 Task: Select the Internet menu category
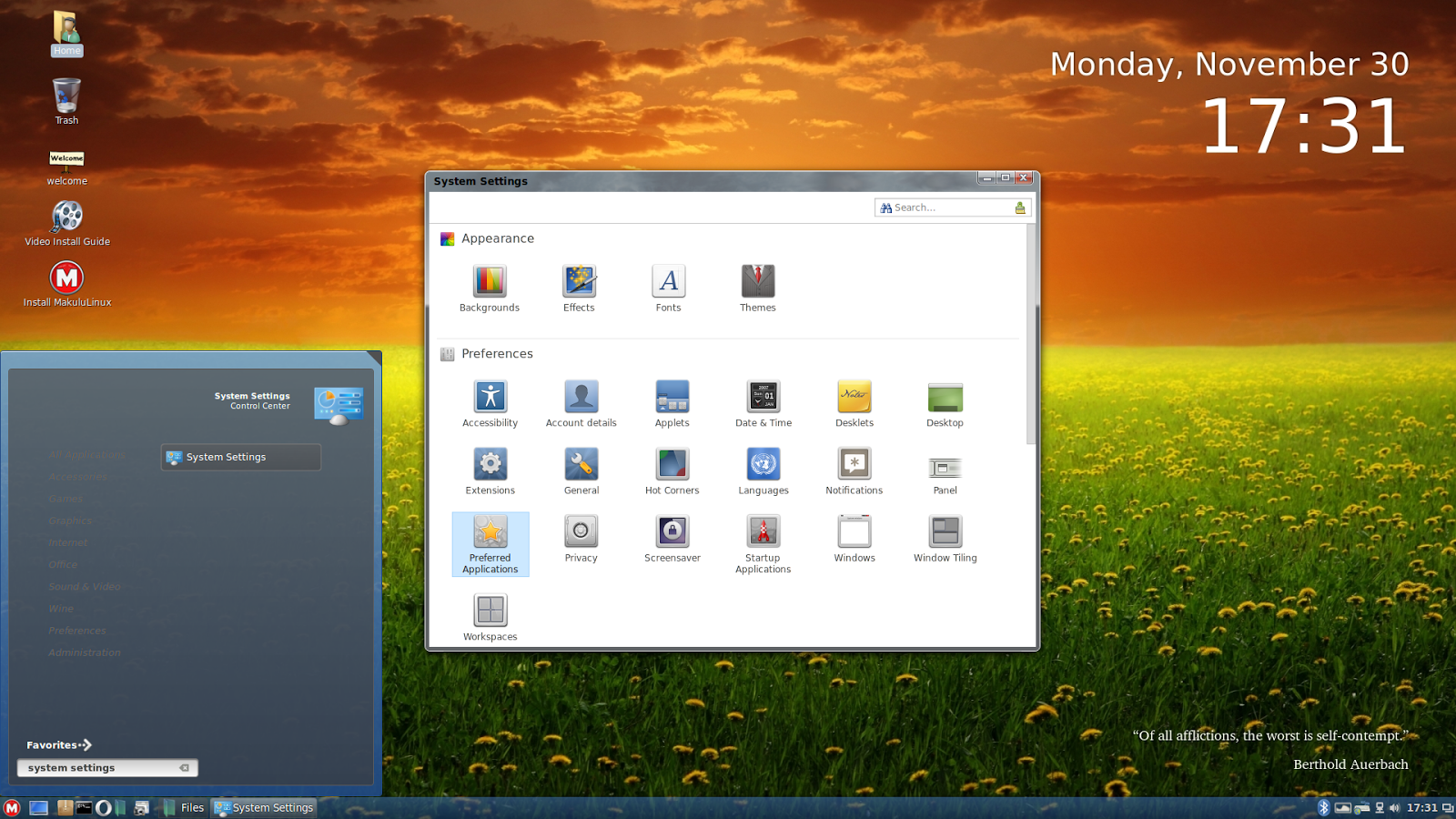click(68, 542)
